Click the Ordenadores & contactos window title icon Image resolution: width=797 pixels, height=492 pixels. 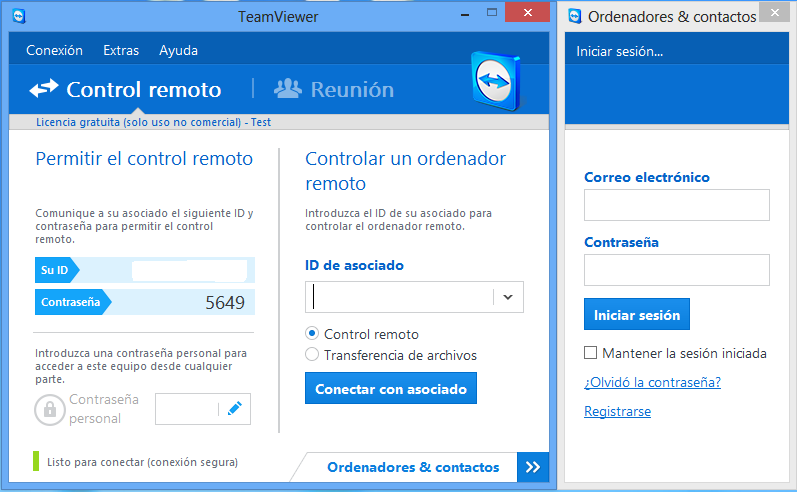(x=575, y=16)
